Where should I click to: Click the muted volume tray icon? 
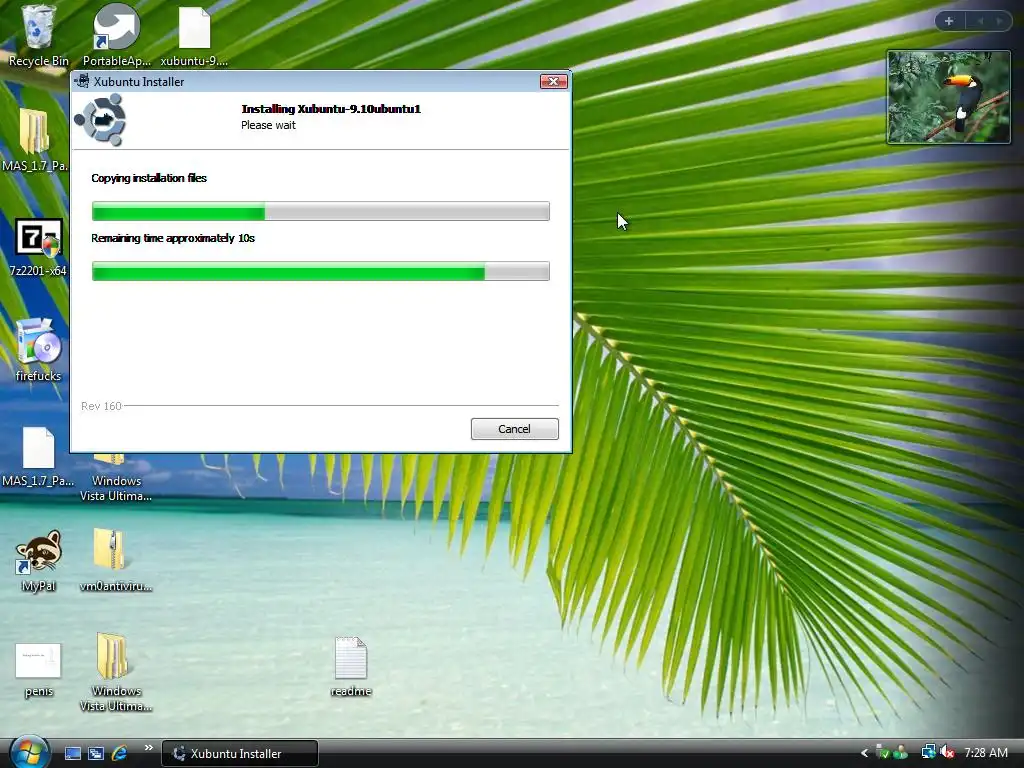(x=946, y=752)
